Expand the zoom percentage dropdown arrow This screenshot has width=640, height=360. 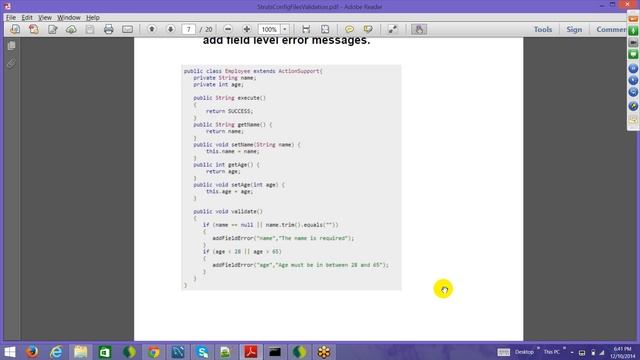coord(285,29)
